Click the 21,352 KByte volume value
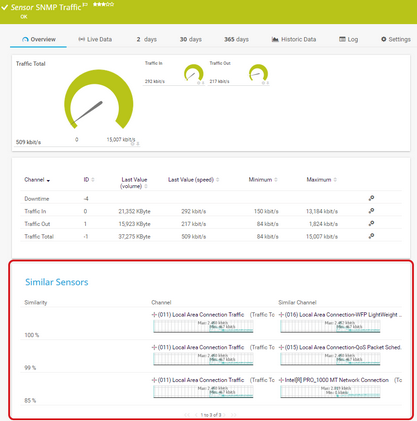Image resolution: width=417 pixels, height=421 pixels. (x=134, y=211)
